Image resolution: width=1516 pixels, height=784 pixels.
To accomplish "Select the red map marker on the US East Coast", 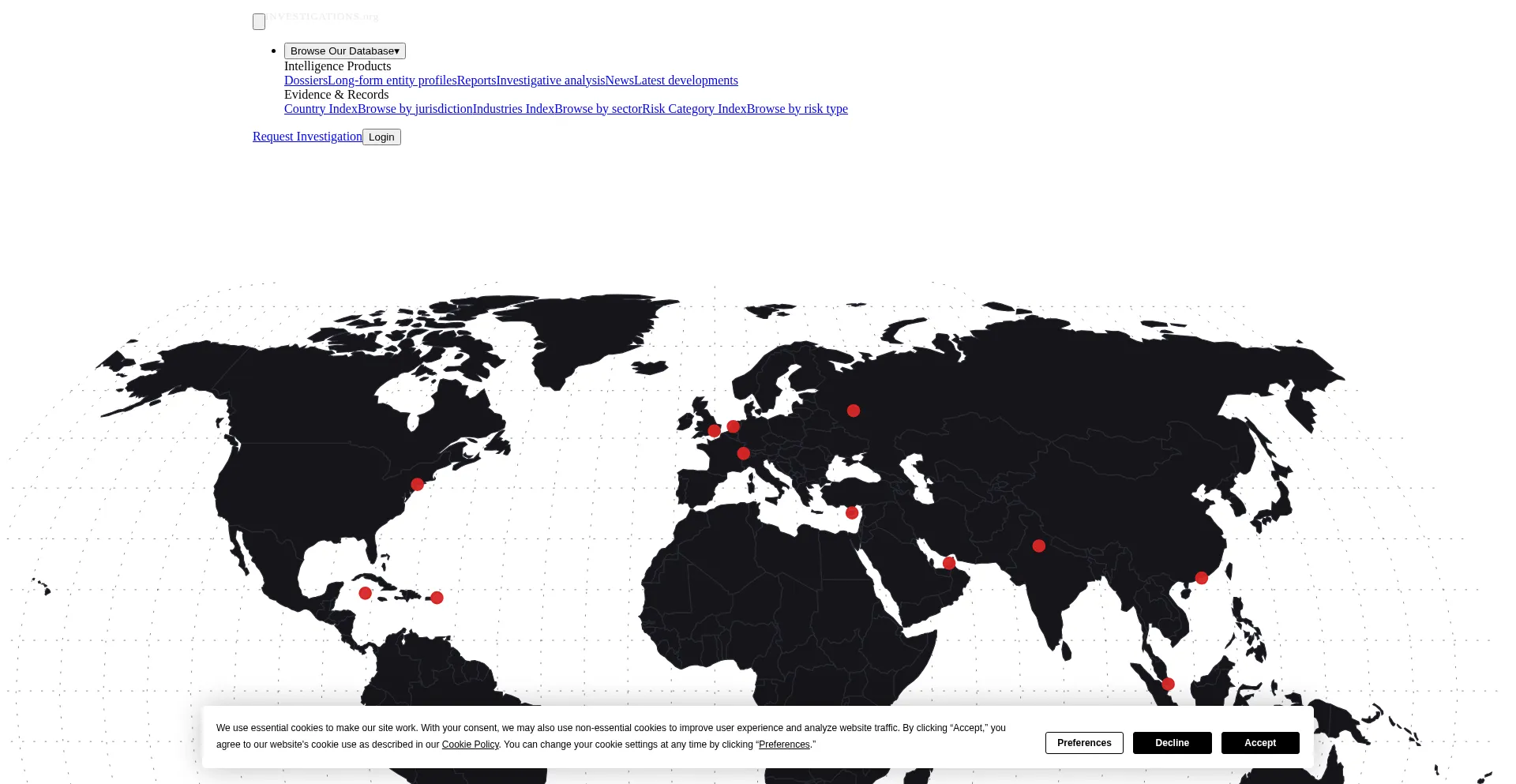I will (x=418, y=485).
